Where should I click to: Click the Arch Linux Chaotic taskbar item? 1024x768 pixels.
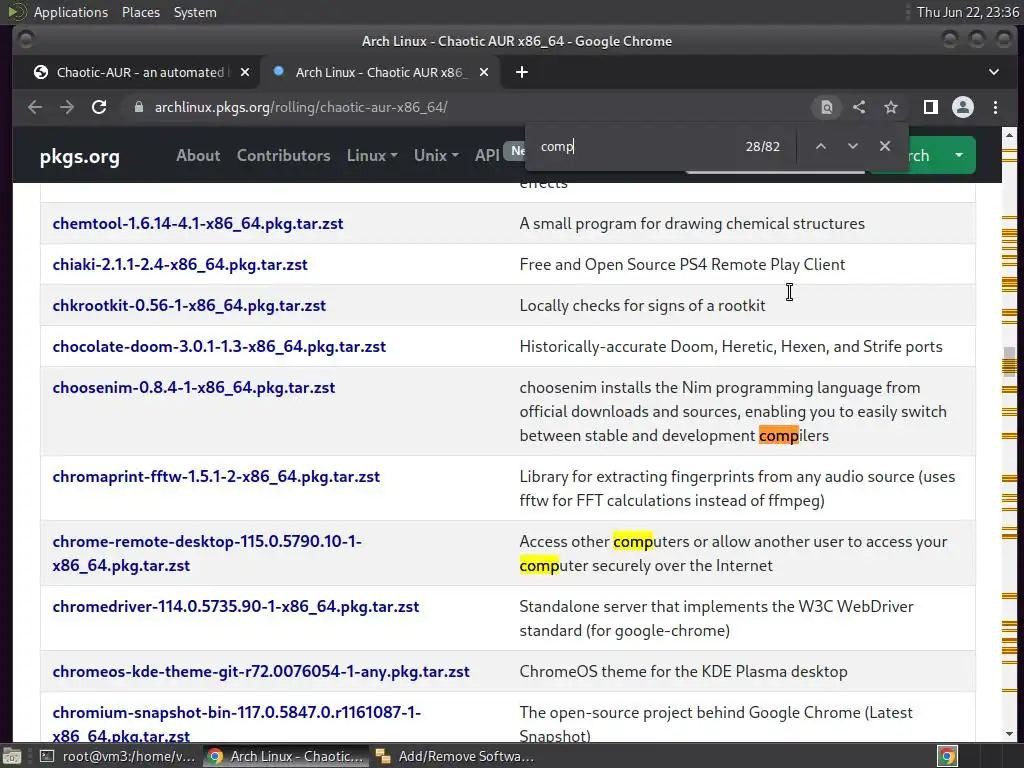[285, 756]
